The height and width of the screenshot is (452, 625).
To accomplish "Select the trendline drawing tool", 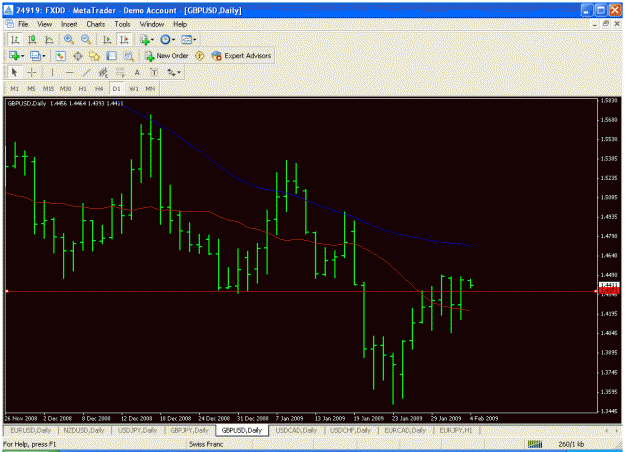I will coord(86,73).
